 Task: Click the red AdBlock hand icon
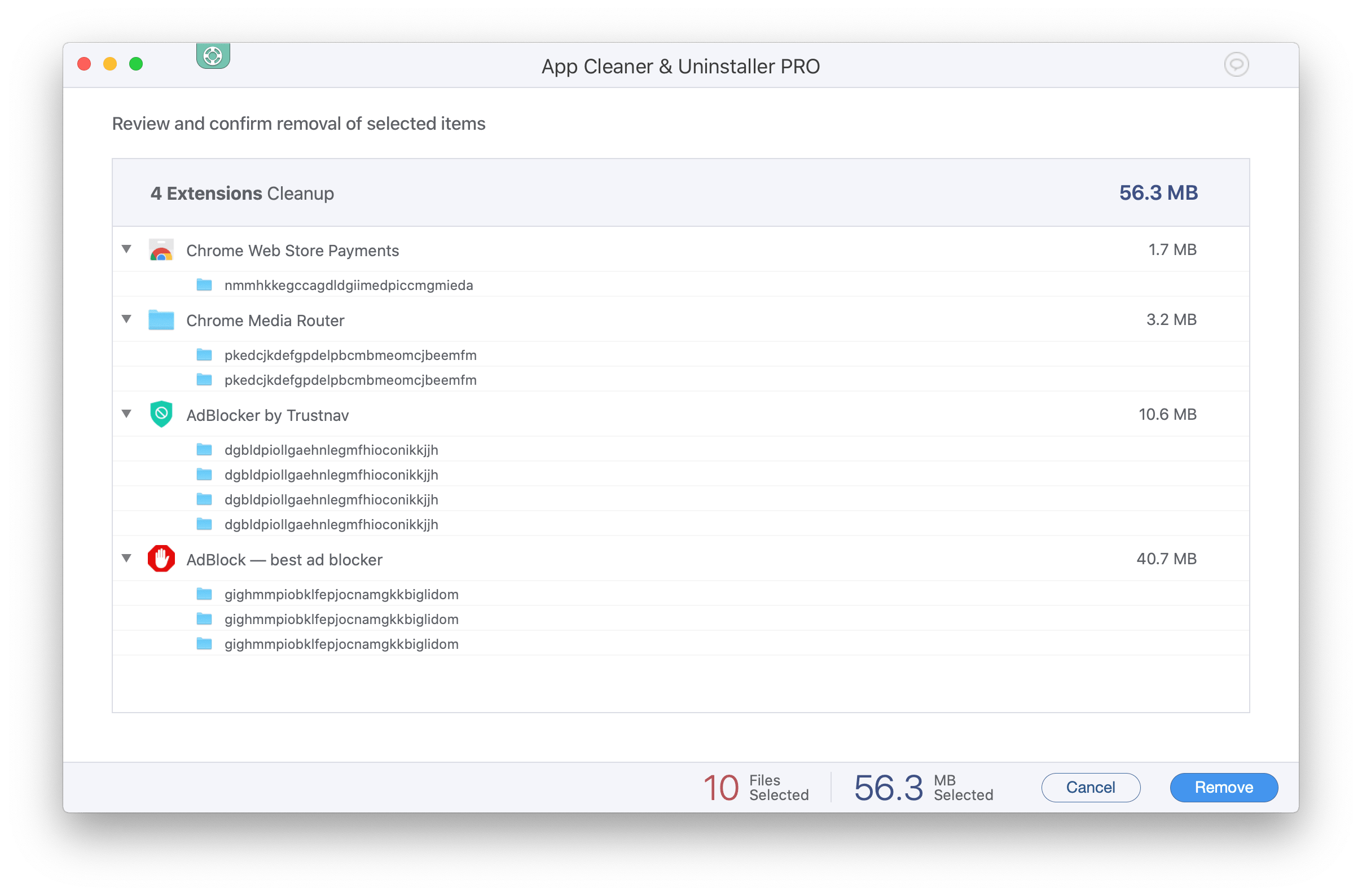pyautogui.click(x=161, y=559)
